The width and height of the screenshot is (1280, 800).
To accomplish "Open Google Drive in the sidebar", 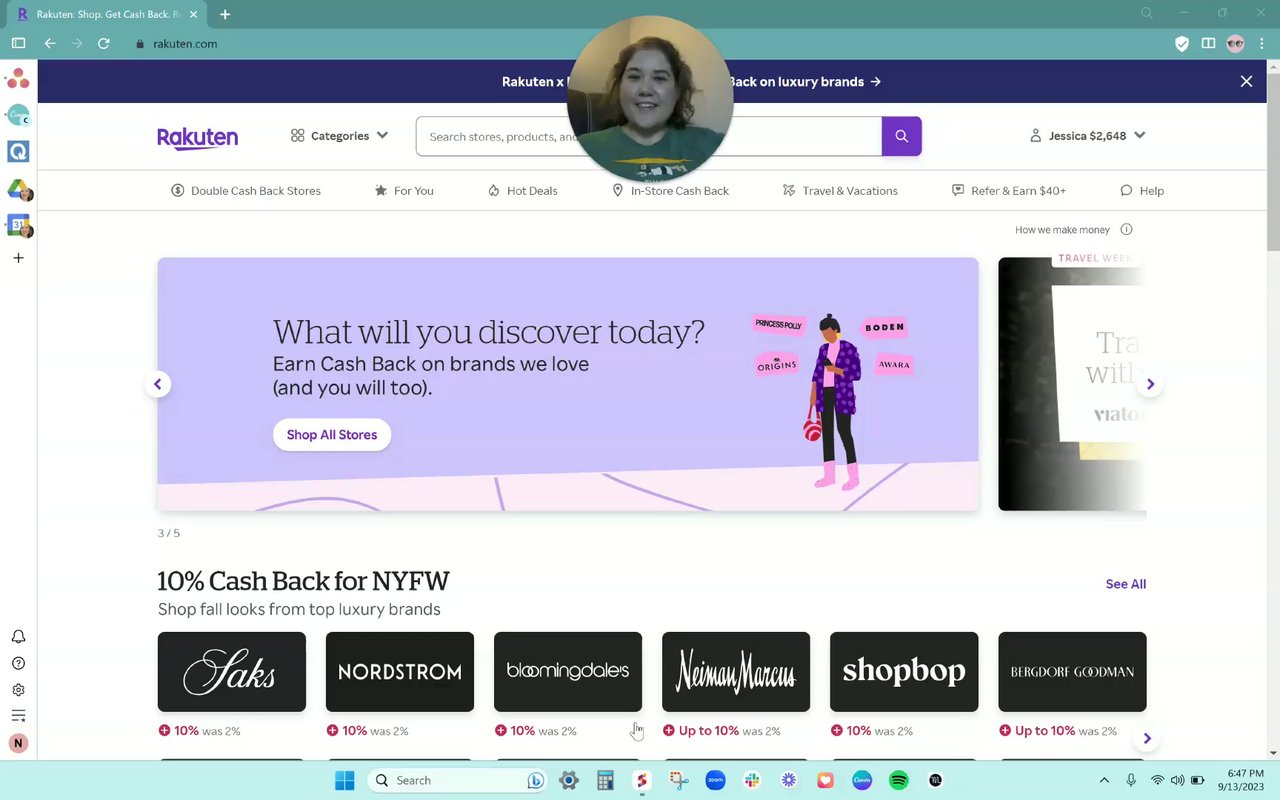I will pos(18,189).
